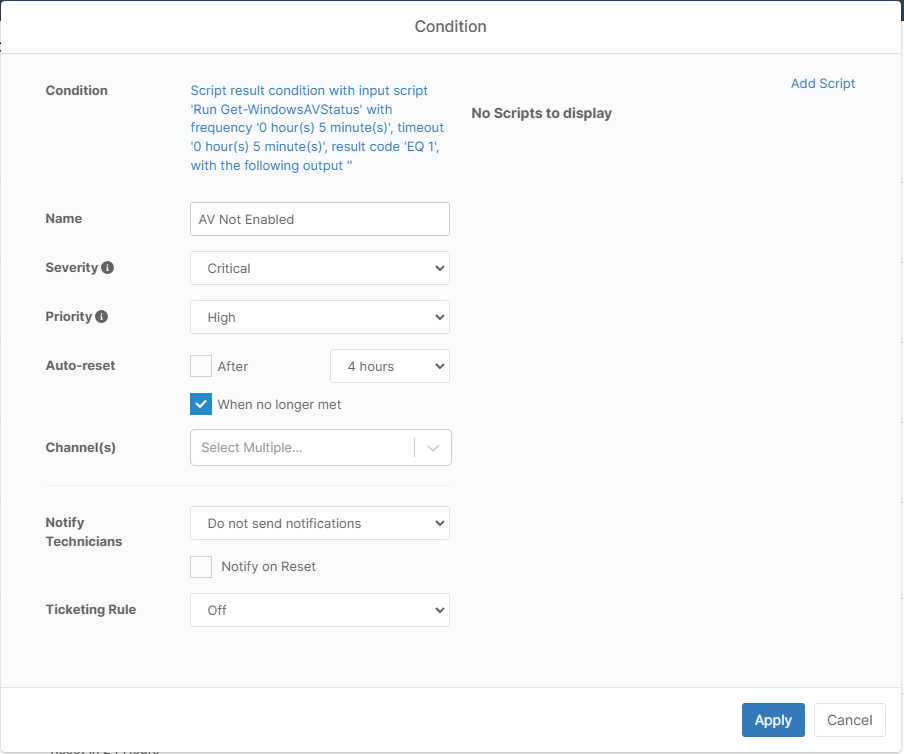
Task: Click the Notify Technicians field label
Action: pos(84,532)
